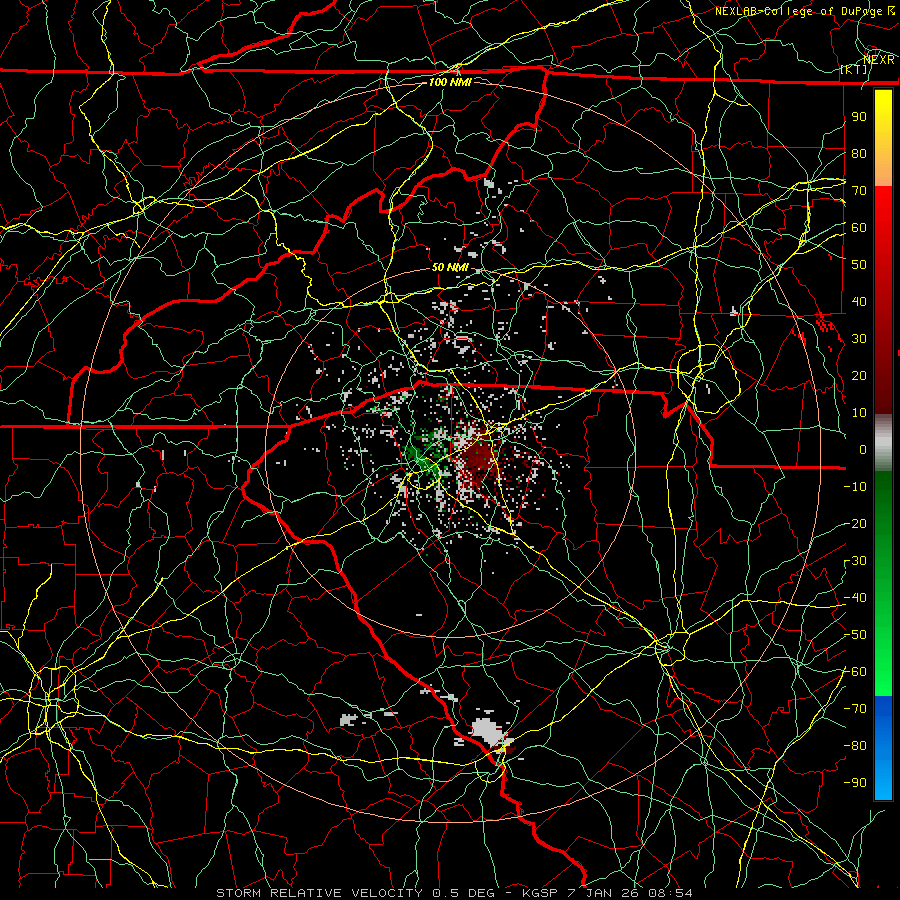900x900 pixels.
Task: Select the 20 value on velocity scale
Action: coord(859,375)
